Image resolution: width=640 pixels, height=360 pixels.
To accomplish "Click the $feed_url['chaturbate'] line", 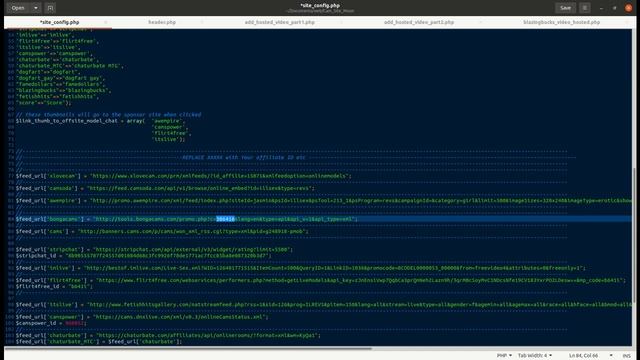I will 168,335.
